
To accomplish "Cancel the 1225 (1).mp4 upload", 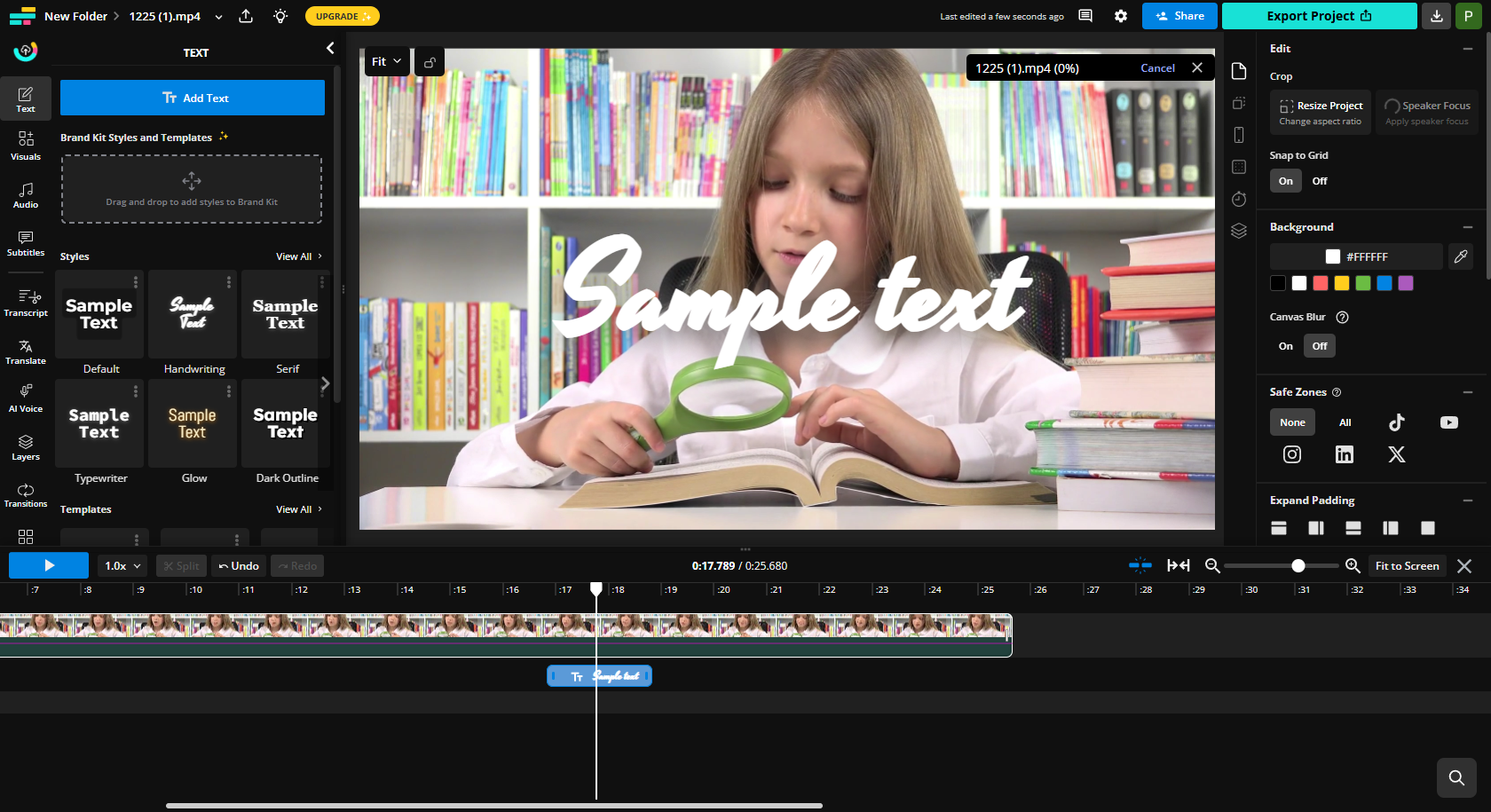I will click(1157, 68).
